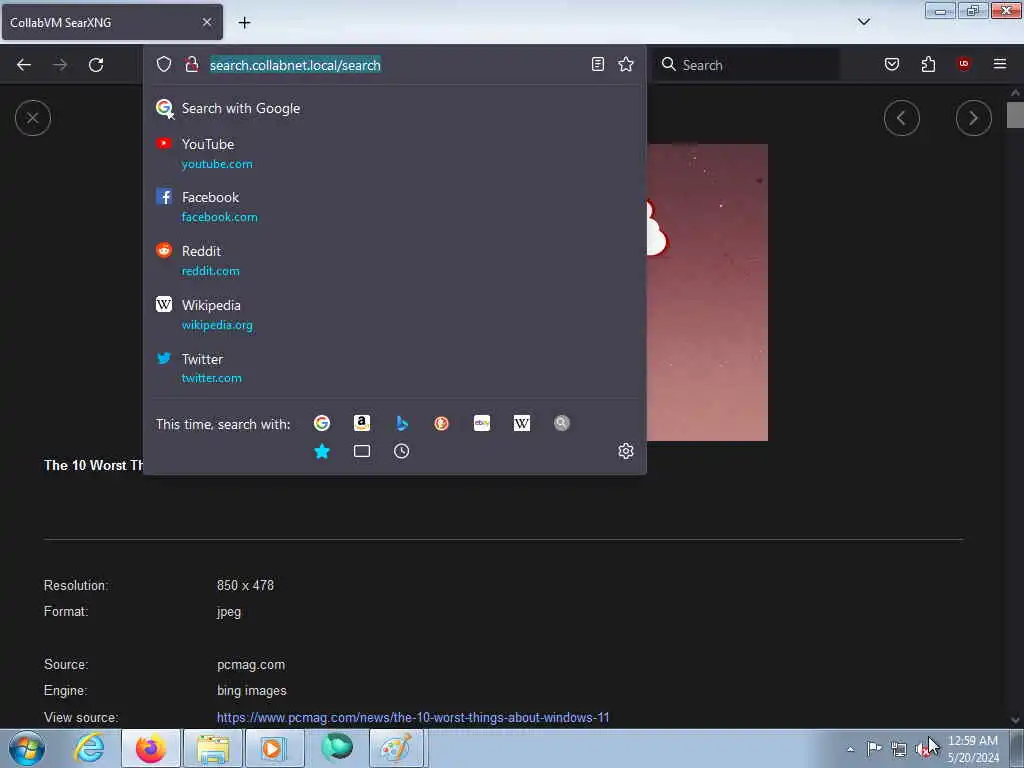This screenshot has width=1024, height=768.
Task: Search this time with eBay icon
Action: click(x=482, y=423)
